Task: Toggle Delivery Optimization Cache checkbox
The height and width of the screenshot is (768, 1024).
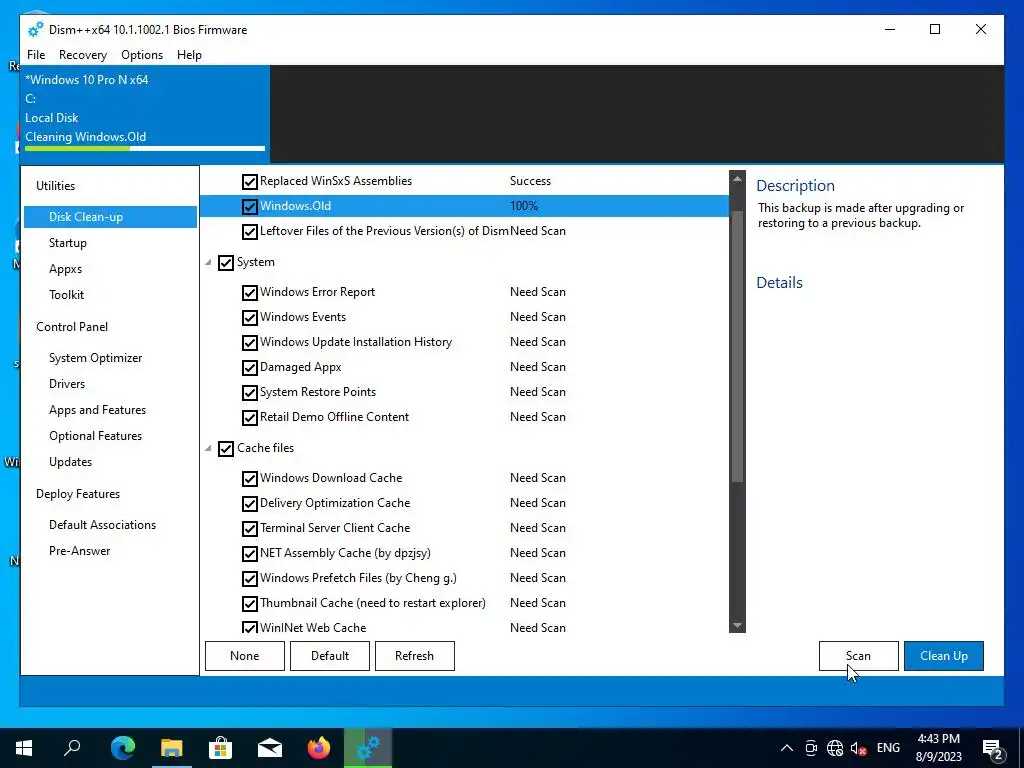Action: (249, 504)
